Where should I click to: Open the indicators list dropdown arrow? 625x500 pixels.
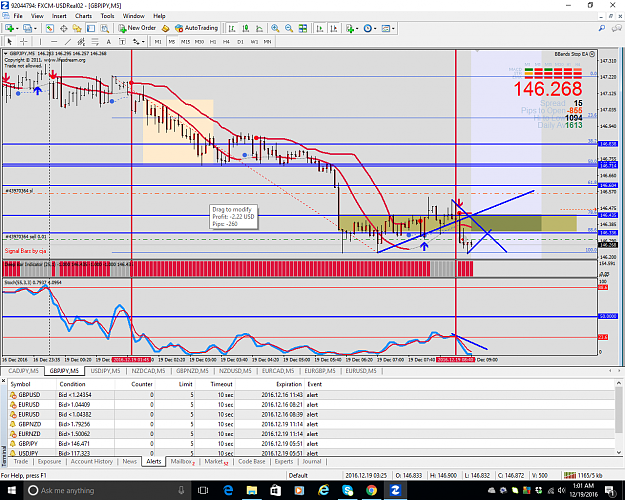click(357, 28)
